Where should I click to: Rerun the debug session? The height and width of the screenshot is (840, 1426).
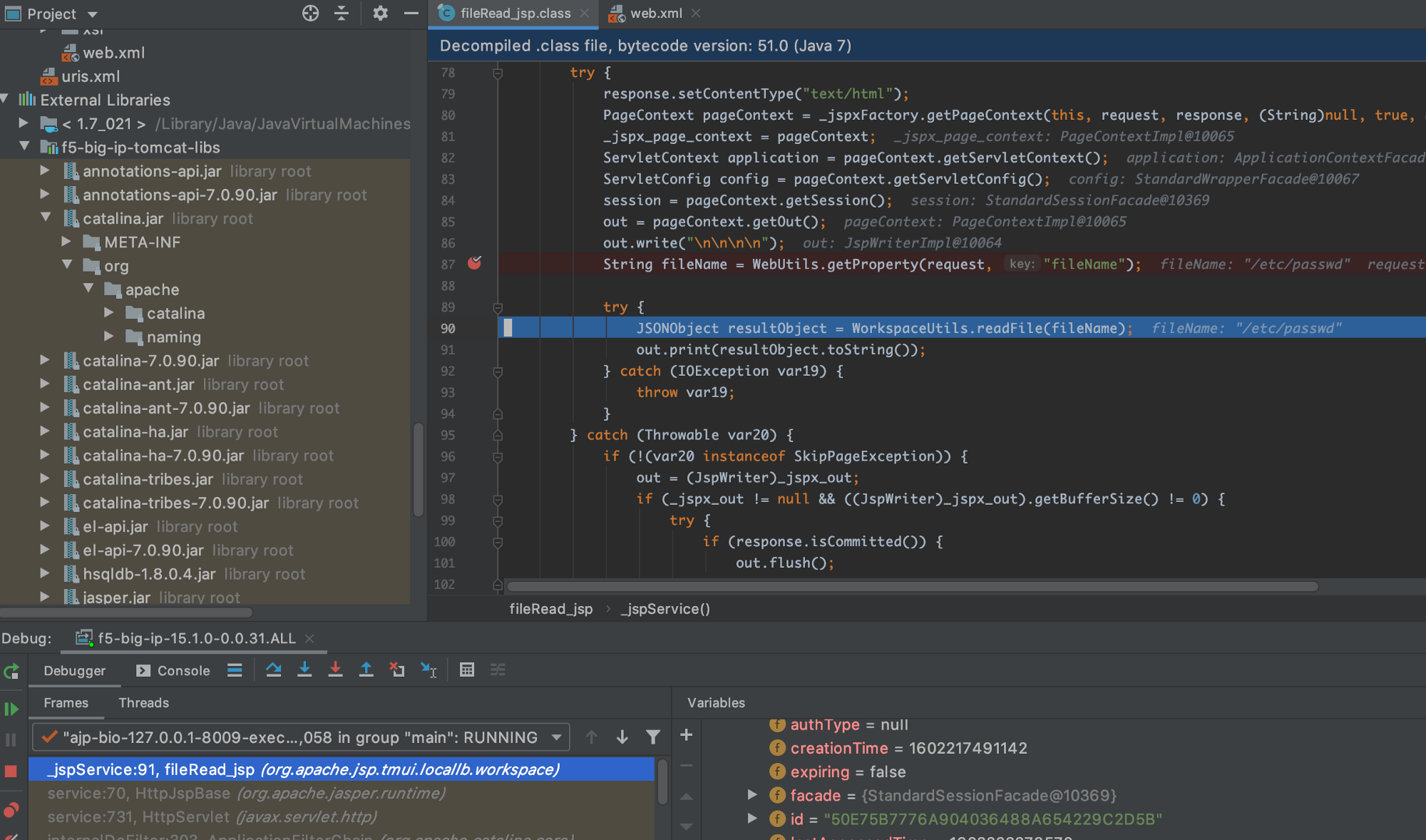click(x=11, y=671)
